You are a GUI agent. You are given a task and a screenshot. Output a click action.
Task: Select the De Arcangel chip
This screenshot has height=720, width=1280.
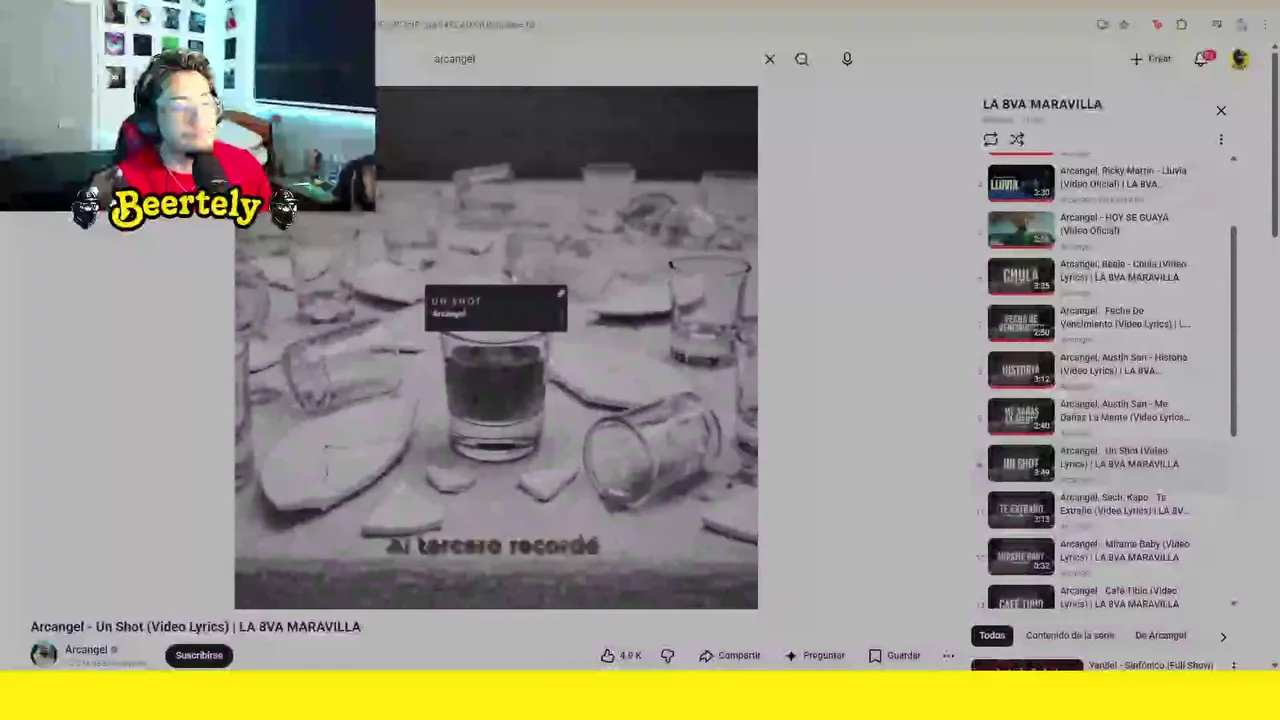pos(1160,636)
